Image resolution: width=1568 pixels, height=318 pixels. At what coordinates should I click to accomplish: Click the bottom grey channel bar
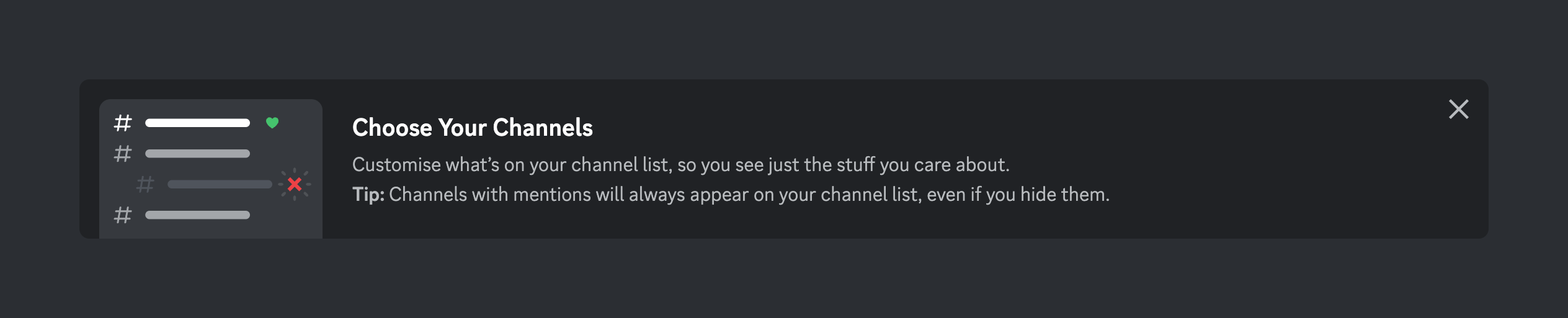(197, 215)
